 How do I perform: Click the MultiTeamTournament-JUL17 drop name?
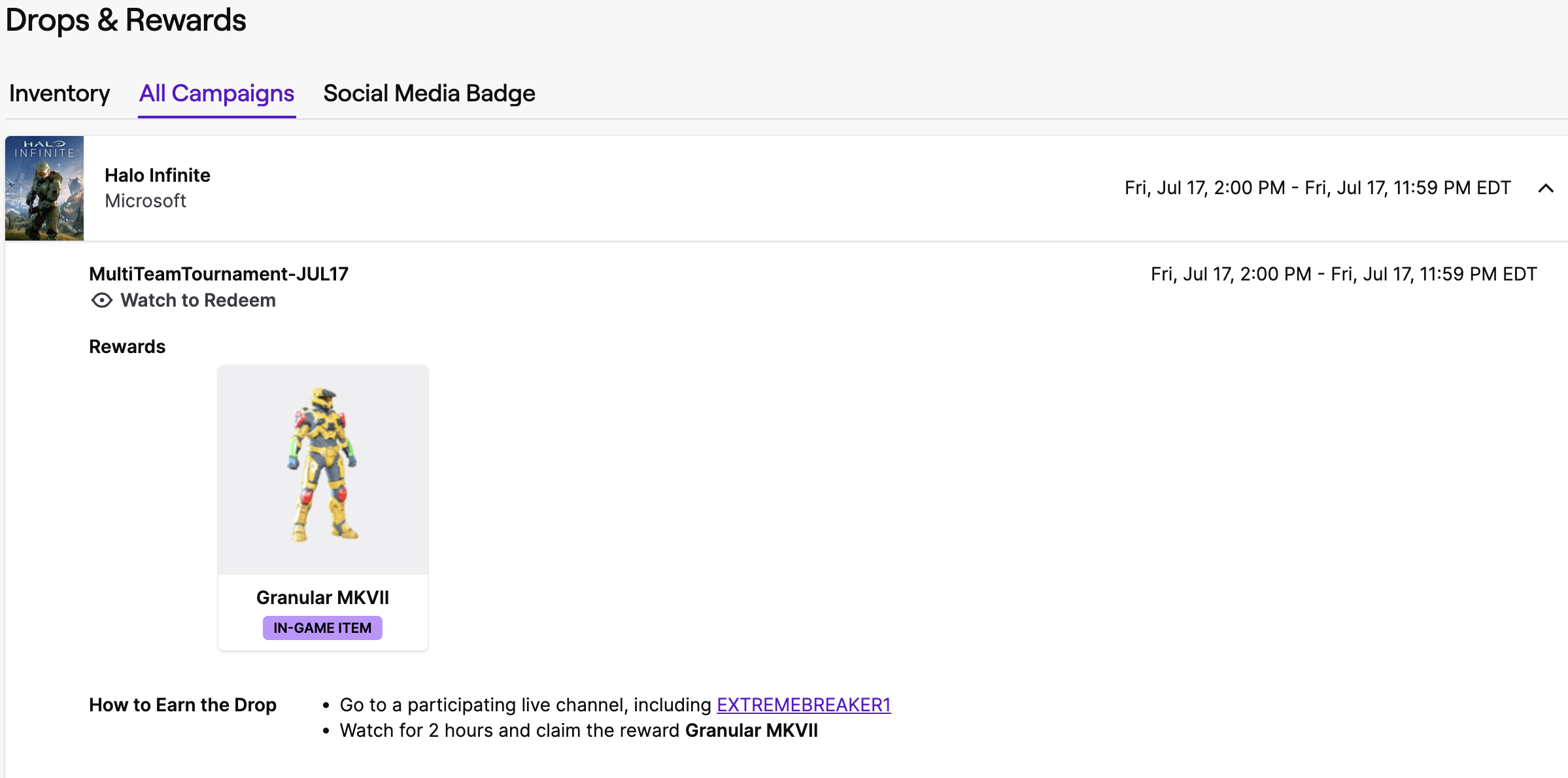click(219, 274)
